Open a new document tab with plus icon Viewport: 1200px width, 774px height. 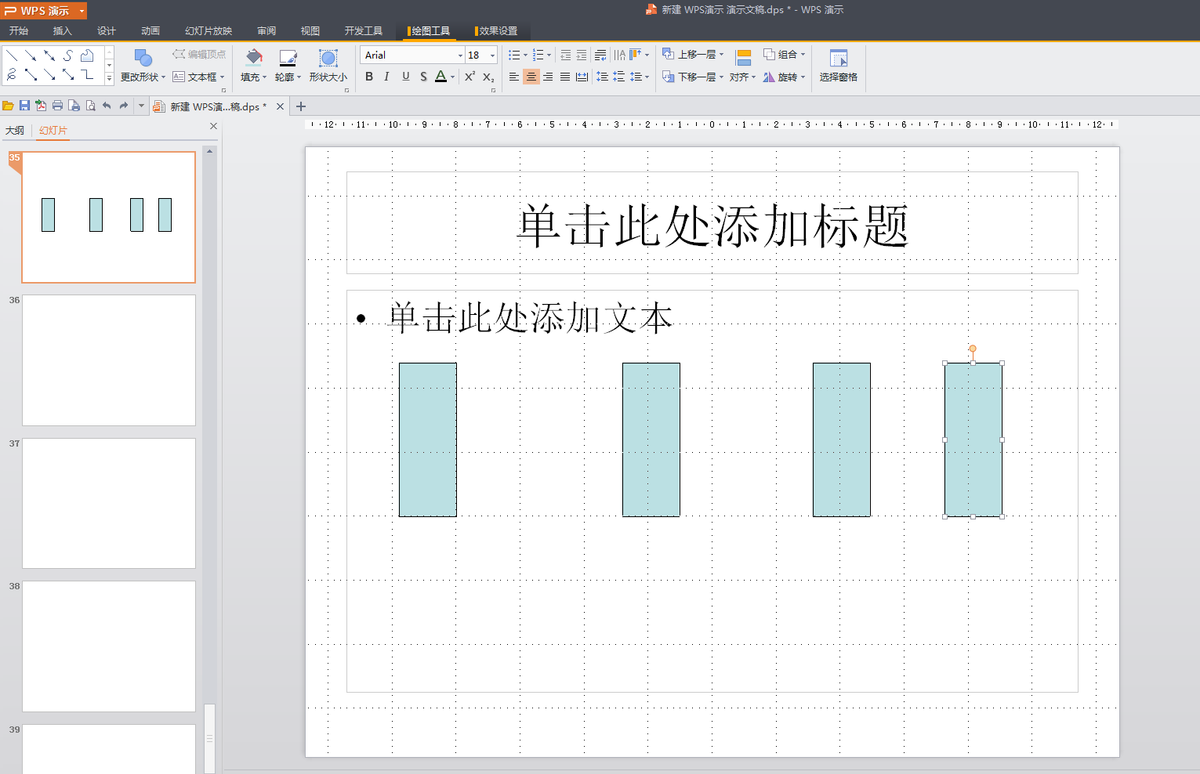coord(301,106)
